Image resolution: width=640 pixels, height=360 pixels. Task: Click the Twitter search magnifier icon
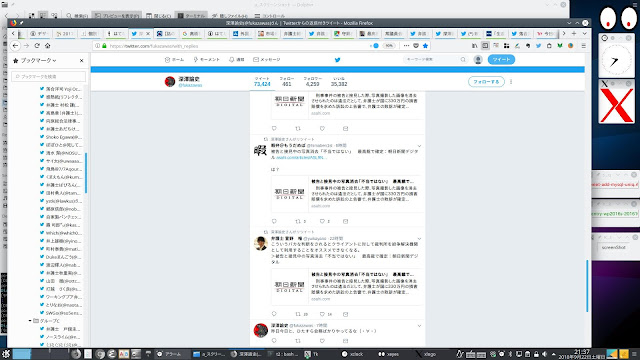[463, 60]
